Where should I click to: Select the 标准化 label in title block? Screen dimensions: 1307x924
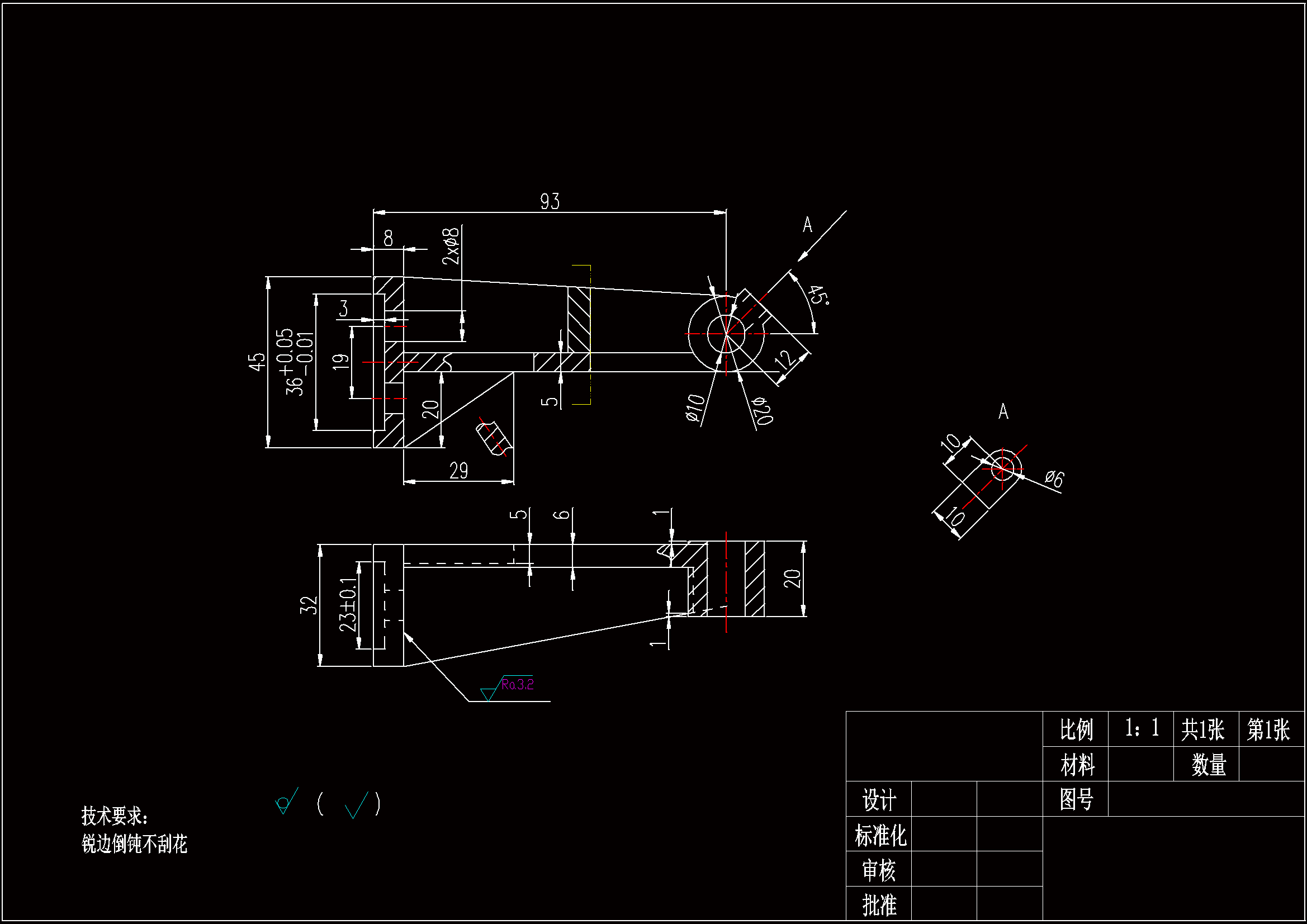879,835
